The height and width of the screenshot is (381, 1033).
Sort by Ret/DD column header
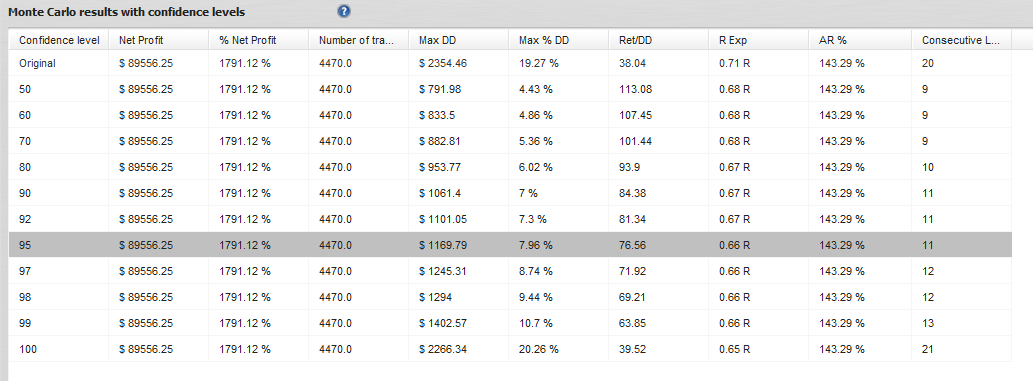tap(658, 40)
